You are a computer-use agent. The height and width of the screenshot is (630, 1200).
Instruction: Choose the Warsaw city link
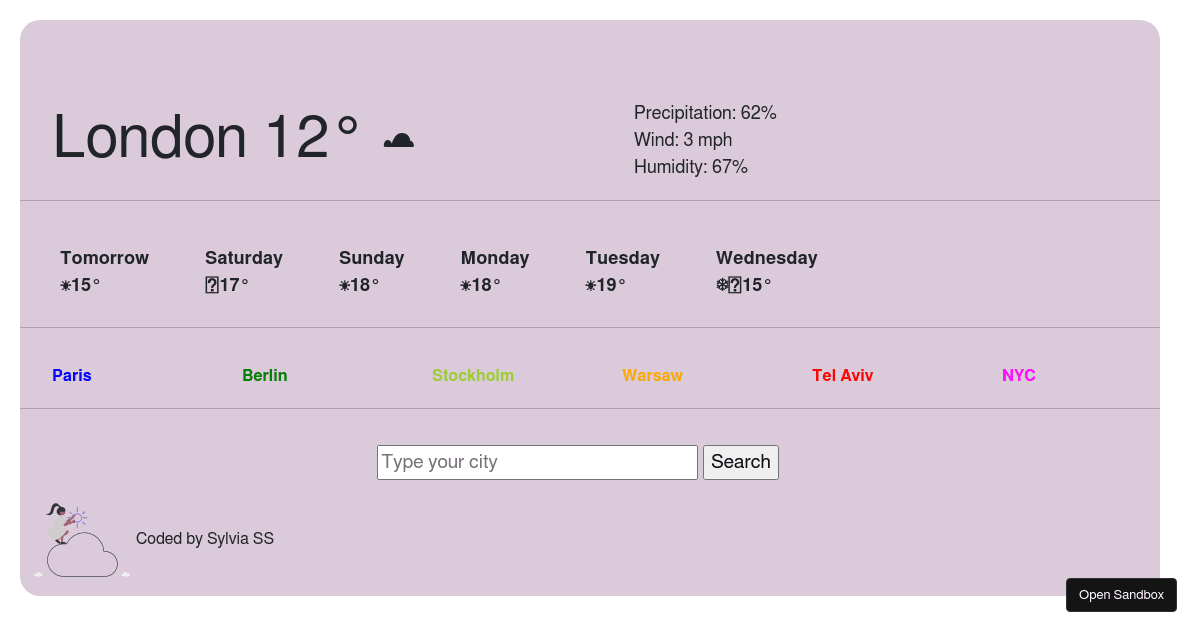tap(652, 376)
